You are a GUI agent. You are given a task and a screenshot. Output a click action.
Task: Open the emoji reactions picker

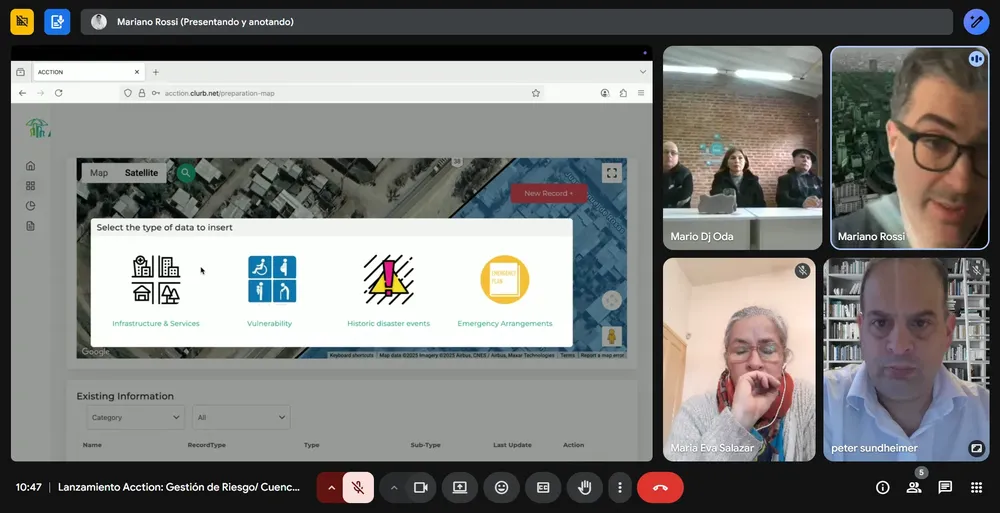[501, 488]
